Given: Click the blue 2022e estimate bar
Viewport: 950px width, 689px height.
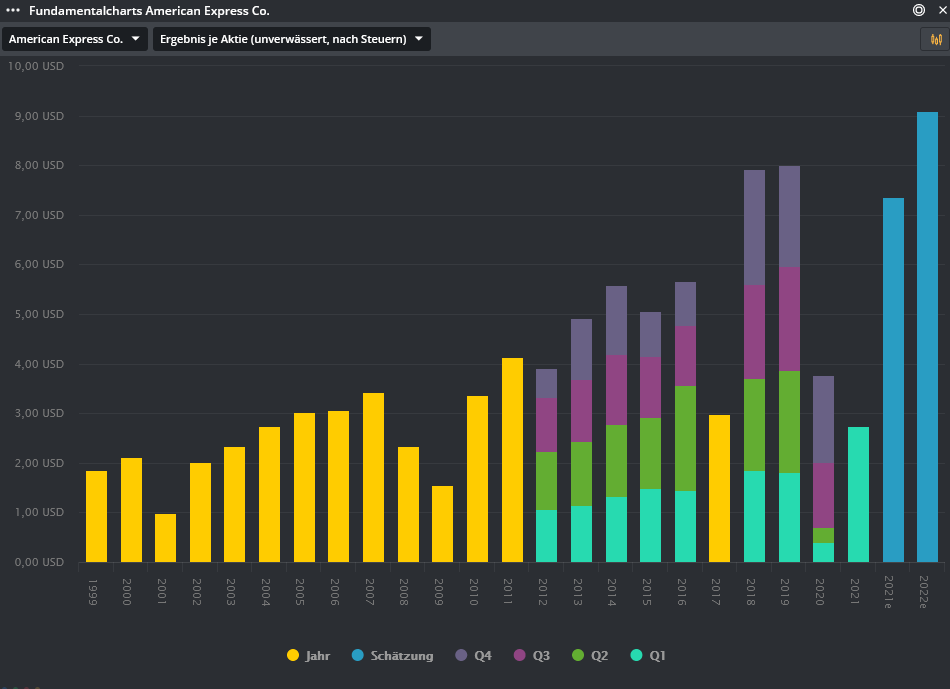Looking at the screenshot, I should pos(927,337).
